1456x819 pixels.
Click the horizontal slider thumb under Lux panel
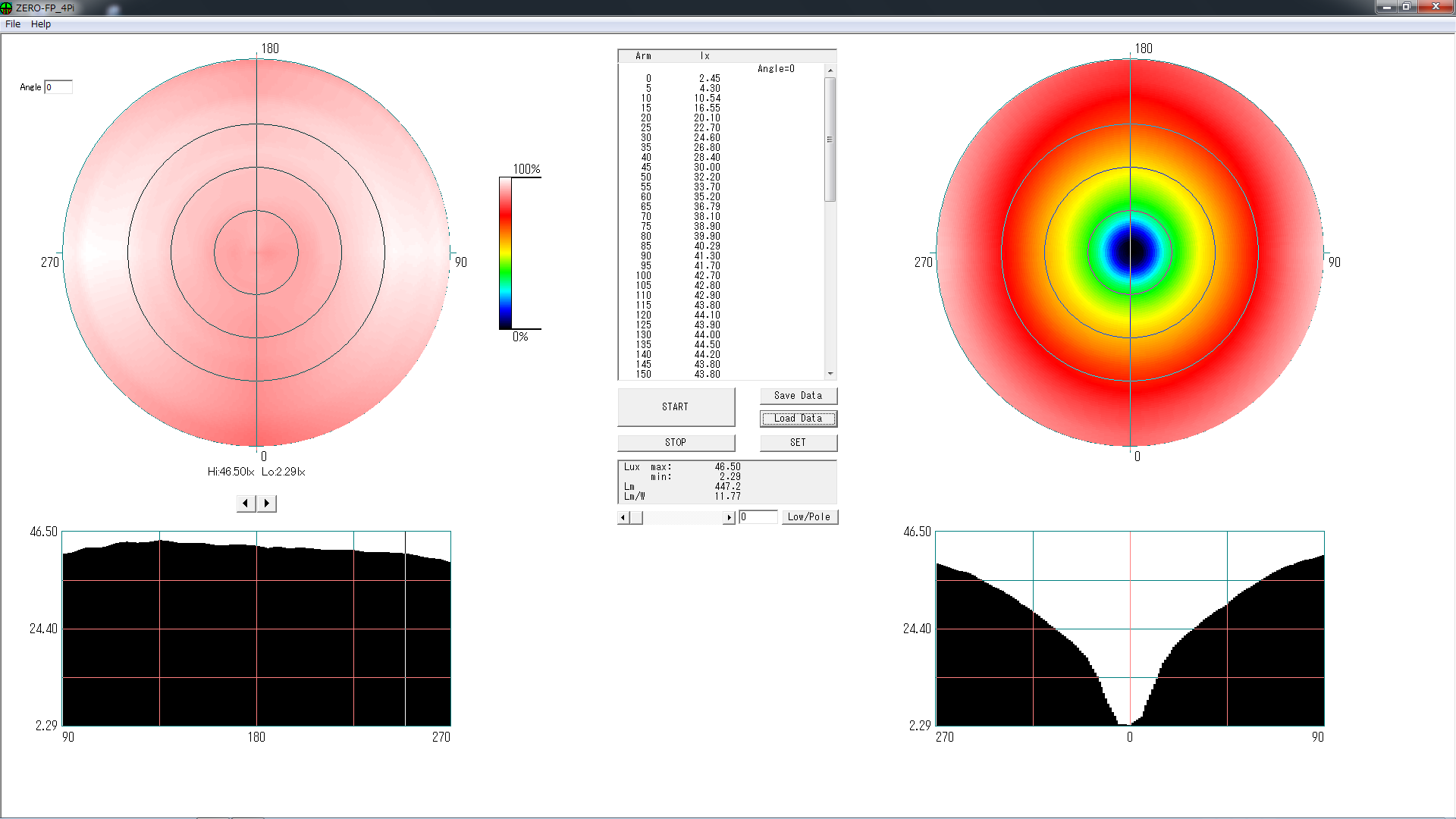pos(636,517)
